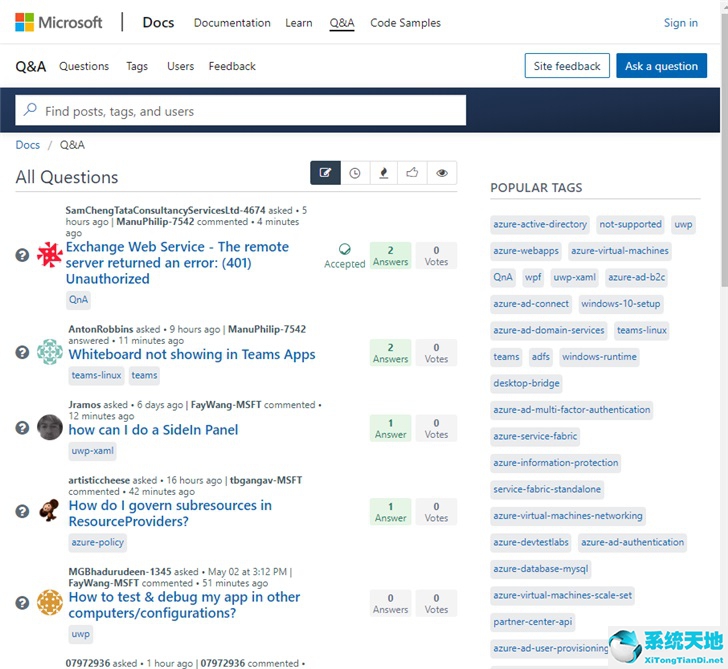728x669 pixels.
Task: Sort questions by hot flame icon
Action: 384,173
